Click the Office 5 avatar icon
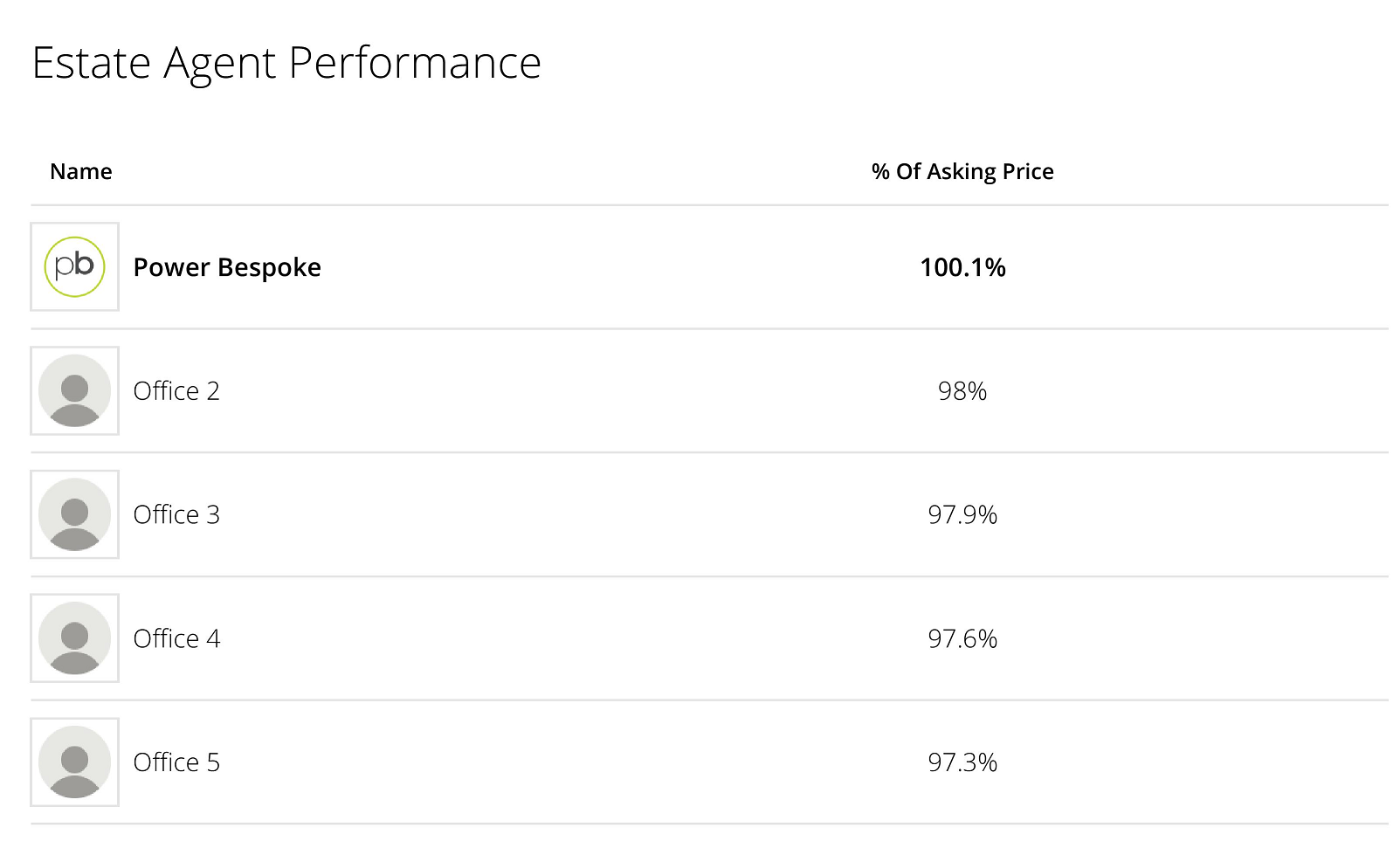This screenshot has height=841, width=1400. [75, 762]
